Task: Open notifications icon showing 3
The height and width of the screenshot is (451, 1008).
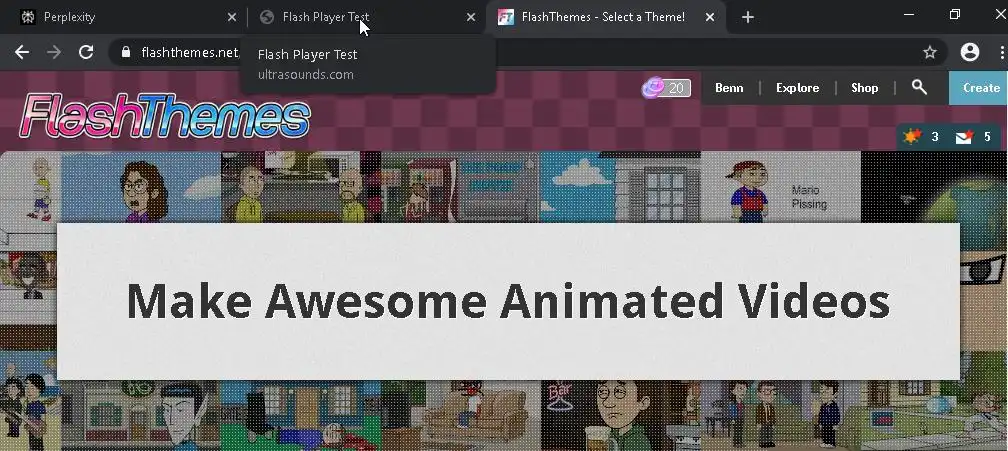Action: pos(921,137)
